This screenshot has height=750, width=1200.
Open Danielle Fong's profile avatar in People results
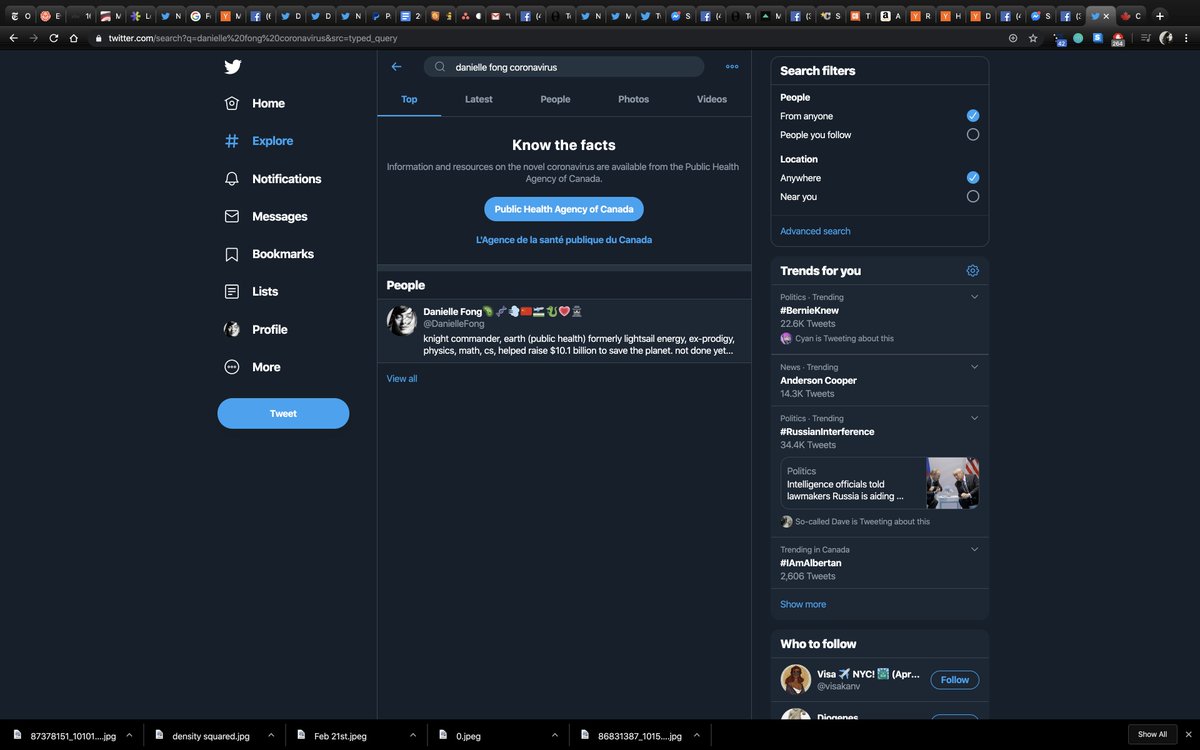tap(402, 321)
